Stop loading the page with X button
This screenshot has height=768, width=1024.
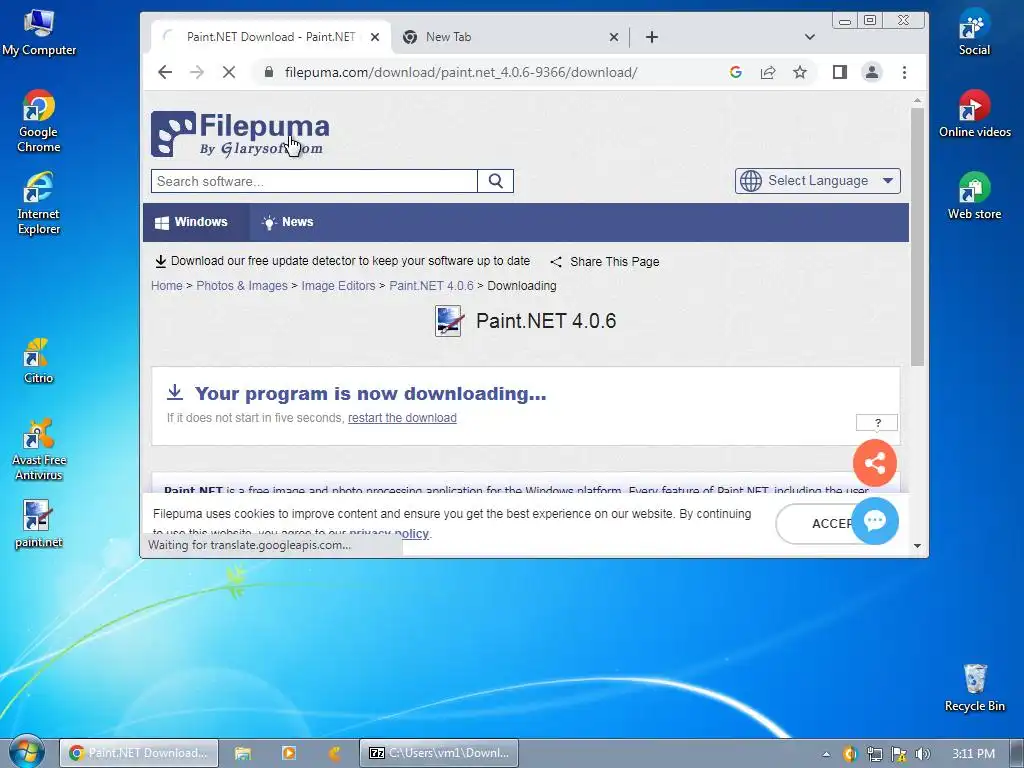coord(229,72)
